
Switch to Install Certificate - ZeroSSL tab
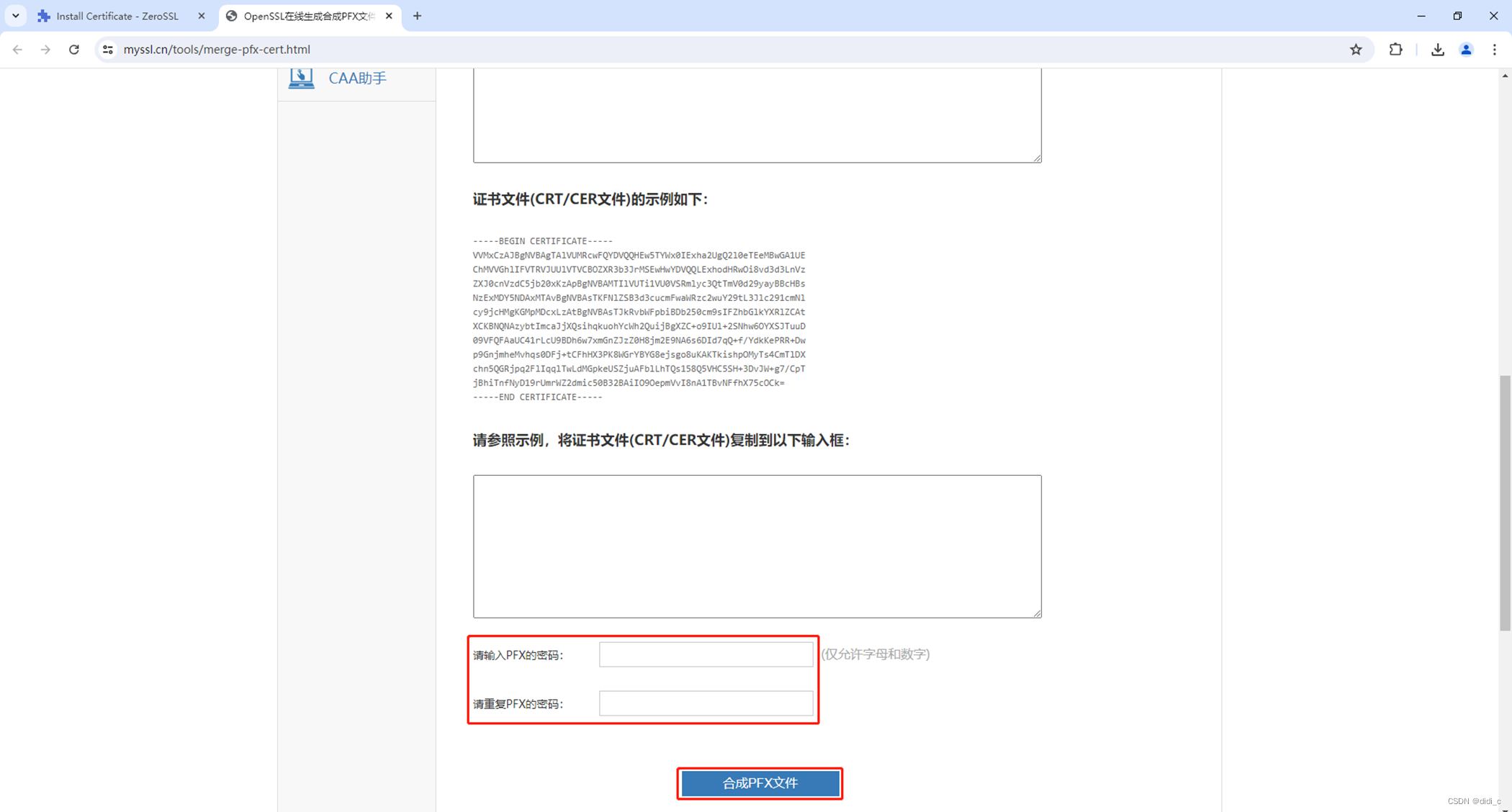point(117,16)
